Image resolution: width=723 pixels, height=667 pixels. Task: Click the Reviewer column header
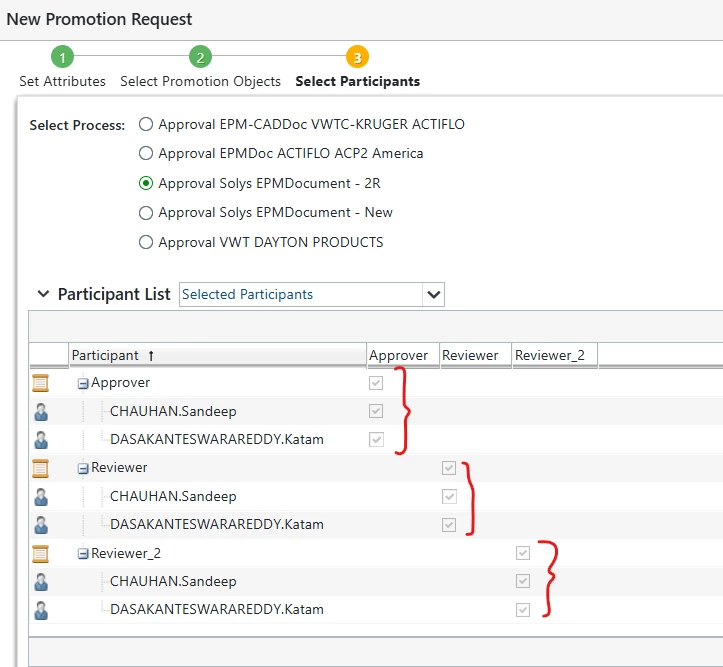(475, 355)
